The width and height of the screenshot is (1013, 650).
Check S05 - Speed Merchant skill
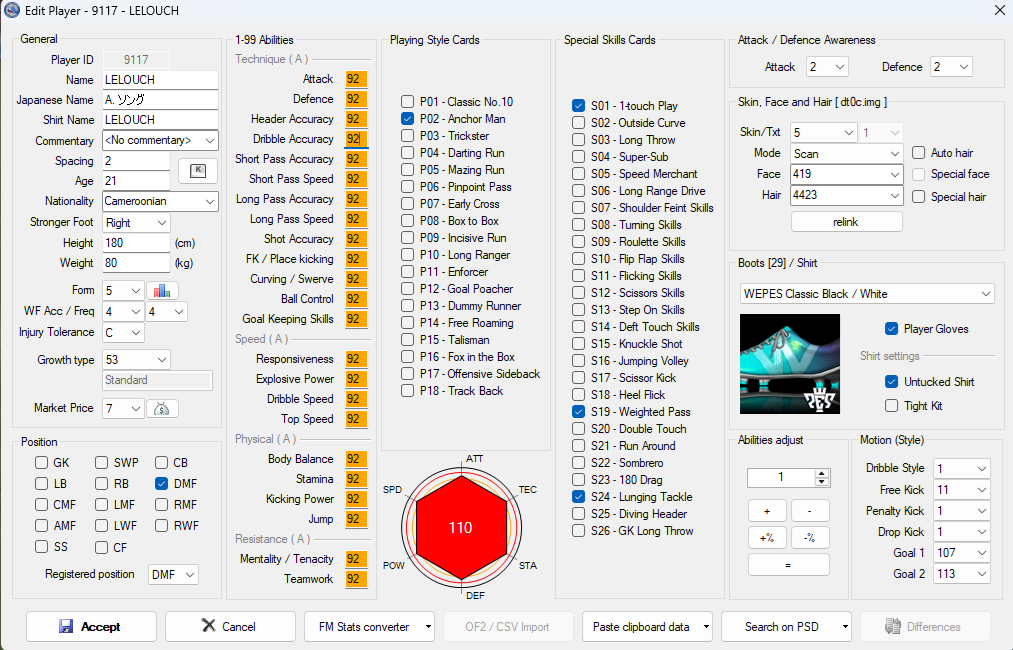coord(578,174)
